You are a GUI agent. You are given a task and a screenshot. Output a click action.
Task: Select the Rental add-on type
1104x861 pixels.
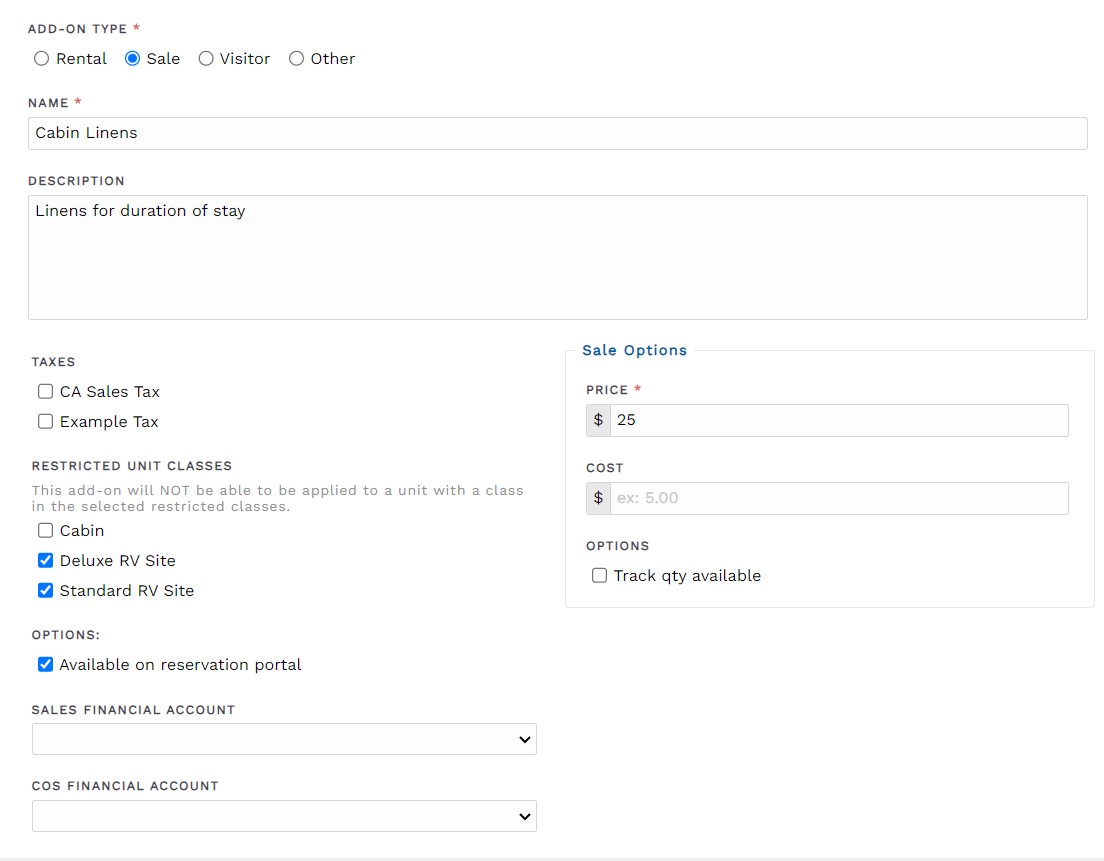[x=42, y=59]
